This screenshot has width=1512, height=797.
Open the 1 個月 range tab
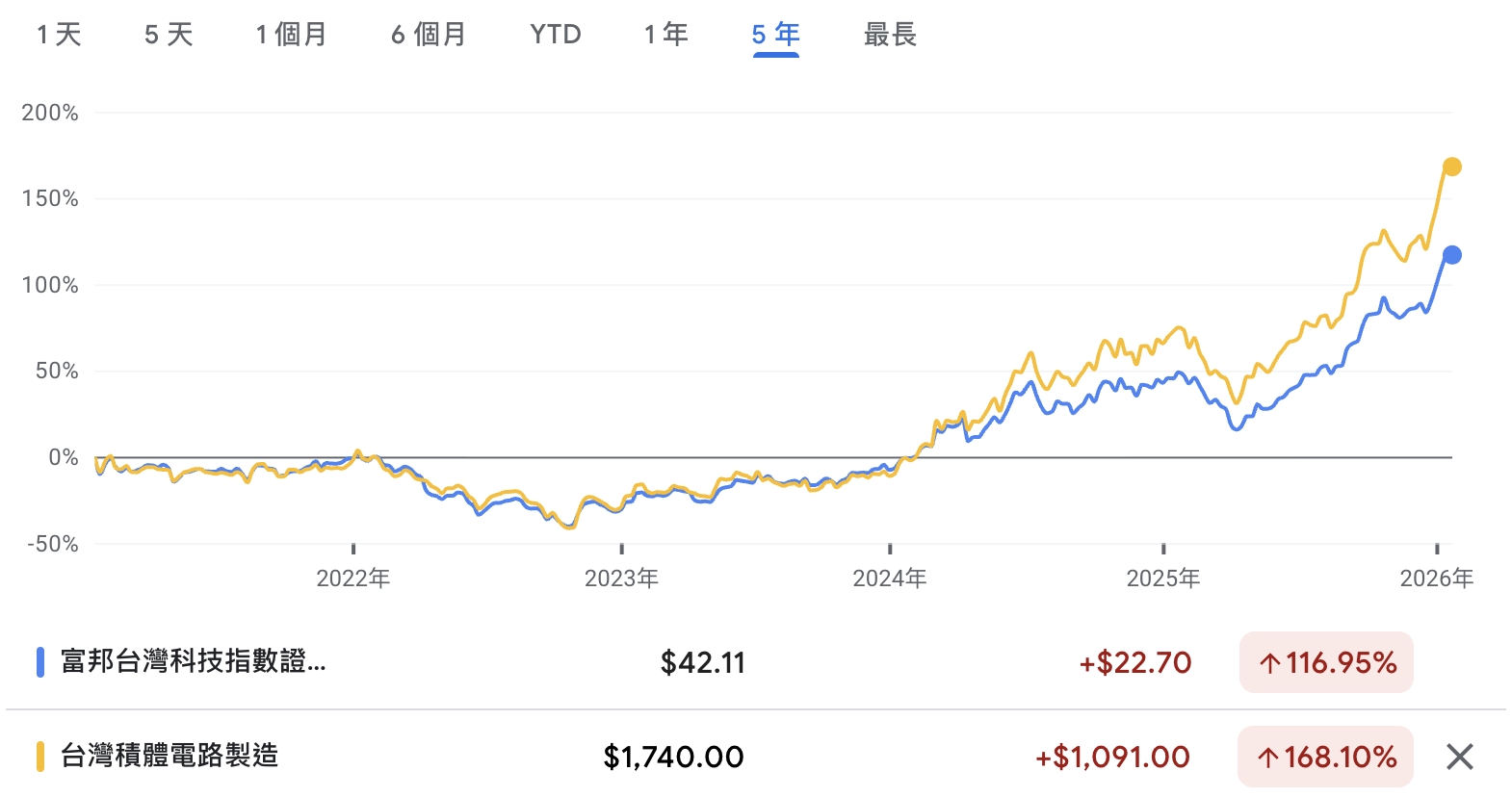(291, 35)
